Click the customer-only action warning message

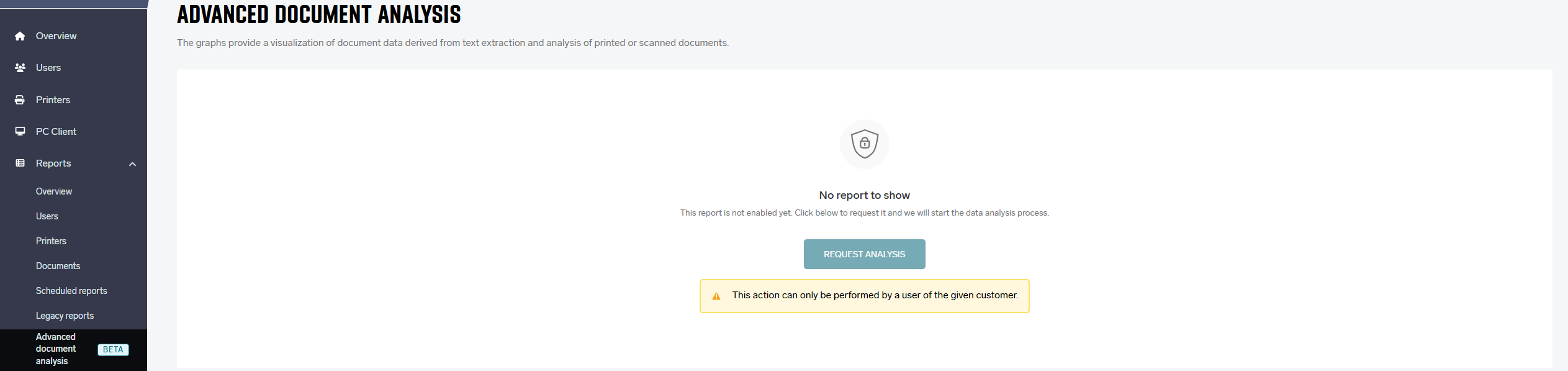pos(864,296)
